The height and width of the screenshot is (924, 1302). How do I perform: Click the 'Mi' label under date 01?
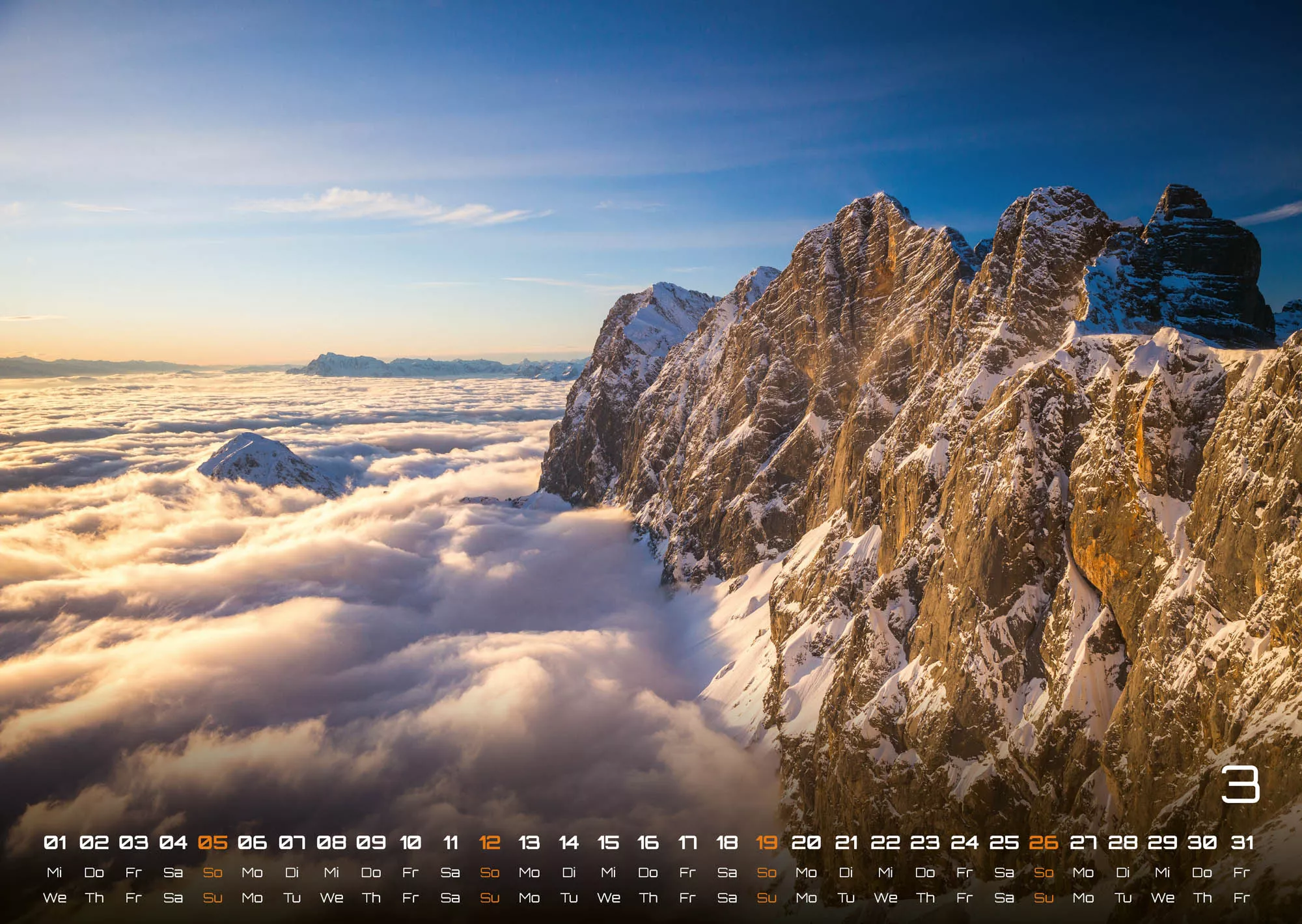(55, 873)
